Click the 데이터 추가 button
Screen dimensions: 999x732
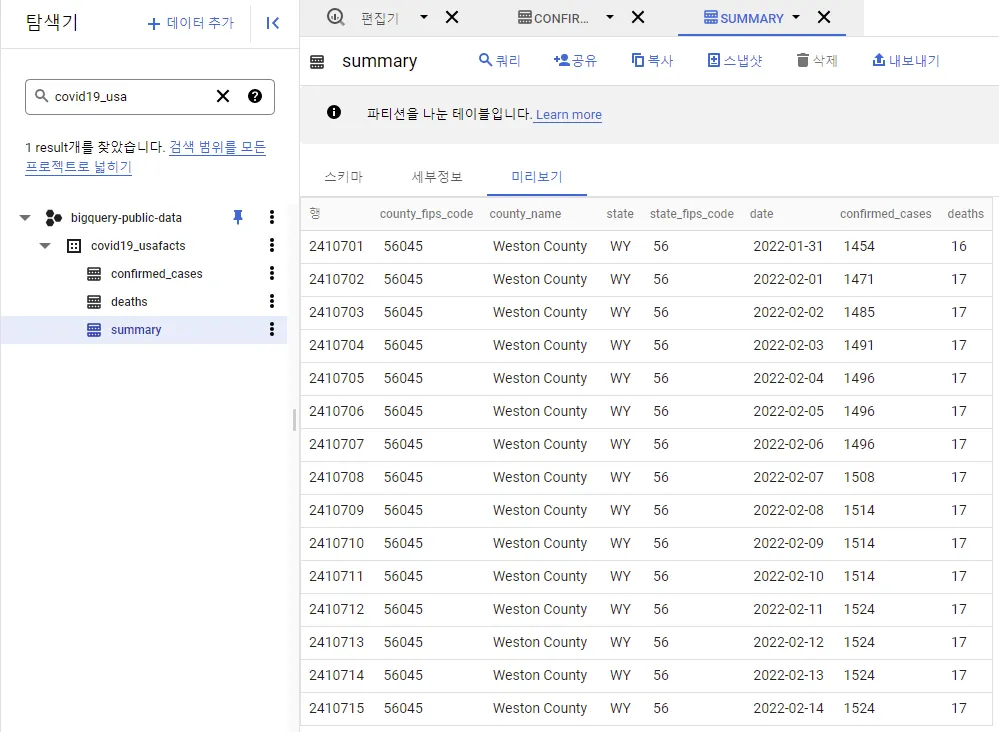(x=191, y=23)
